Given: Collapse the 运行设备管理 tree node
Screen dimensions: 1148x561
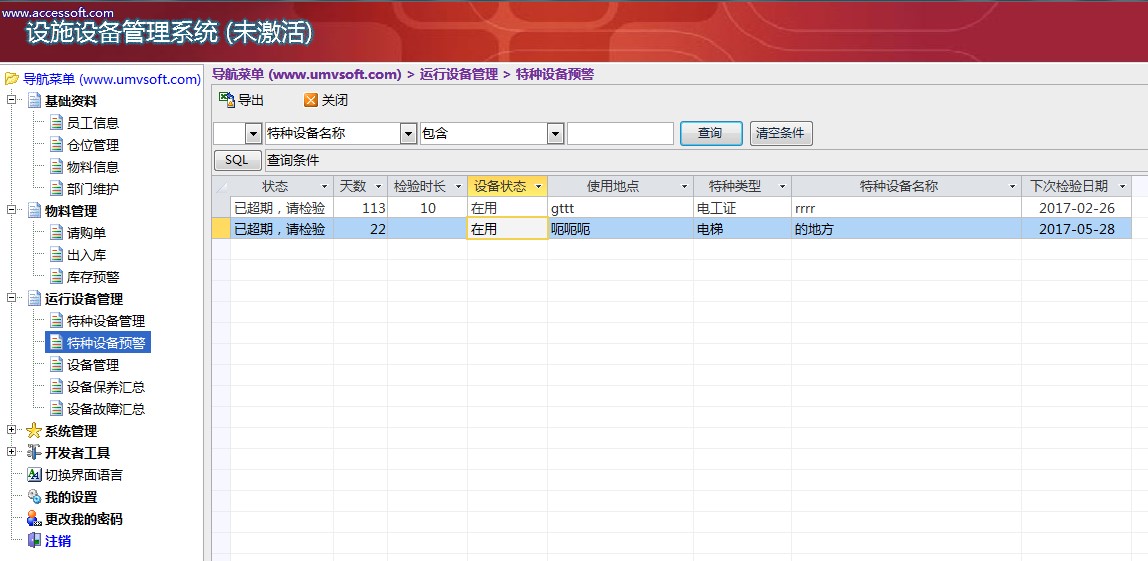Looking at the screenshot, I should [x=11, y=298].
